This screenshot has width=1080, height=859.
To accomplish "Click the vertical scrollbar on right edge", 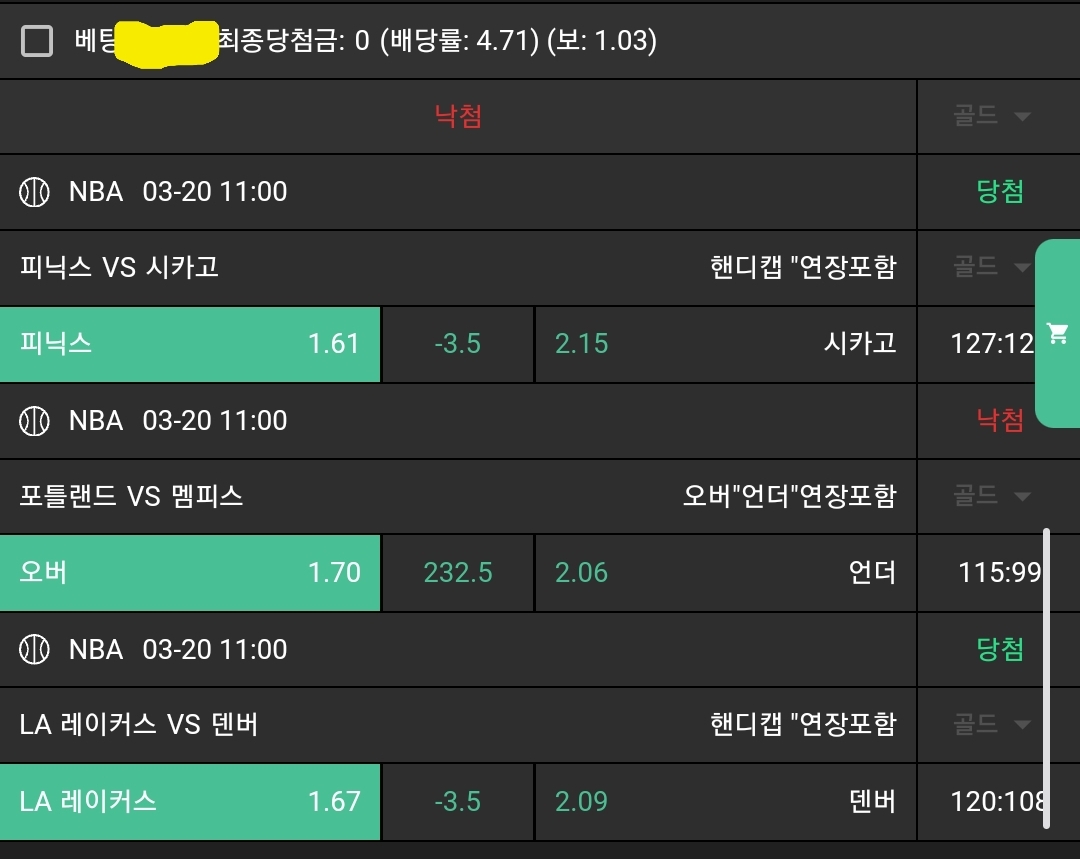I will 1046,678.
